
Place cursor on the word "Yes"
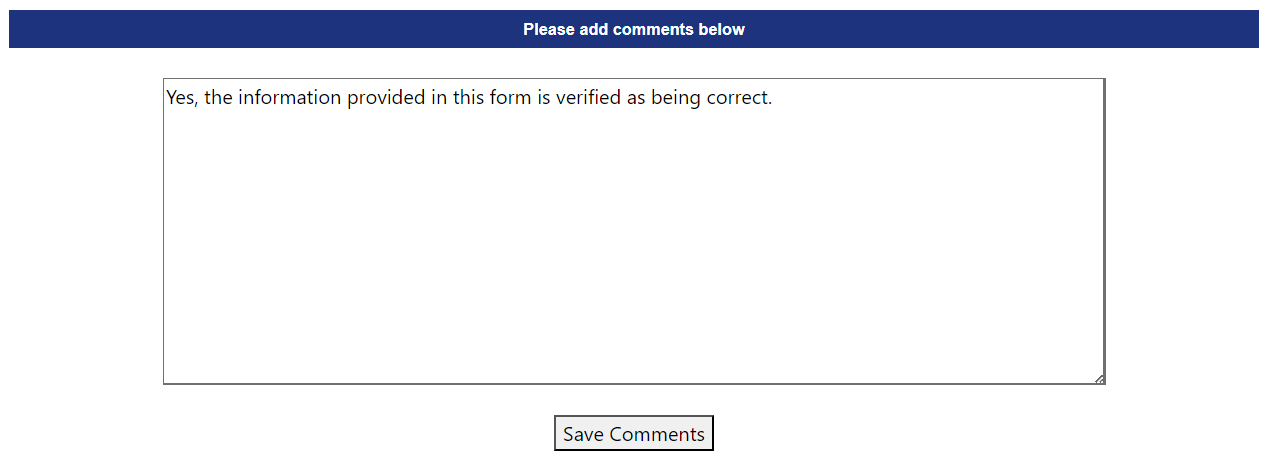click(181, 99)
